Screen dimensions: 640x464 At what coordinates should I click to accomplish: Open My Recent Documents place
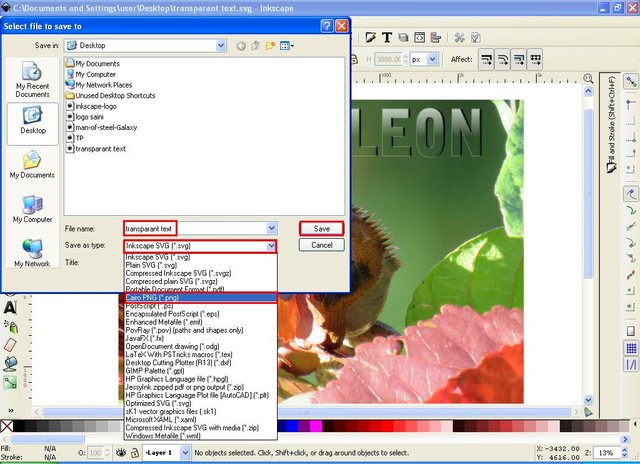point(32,80)
